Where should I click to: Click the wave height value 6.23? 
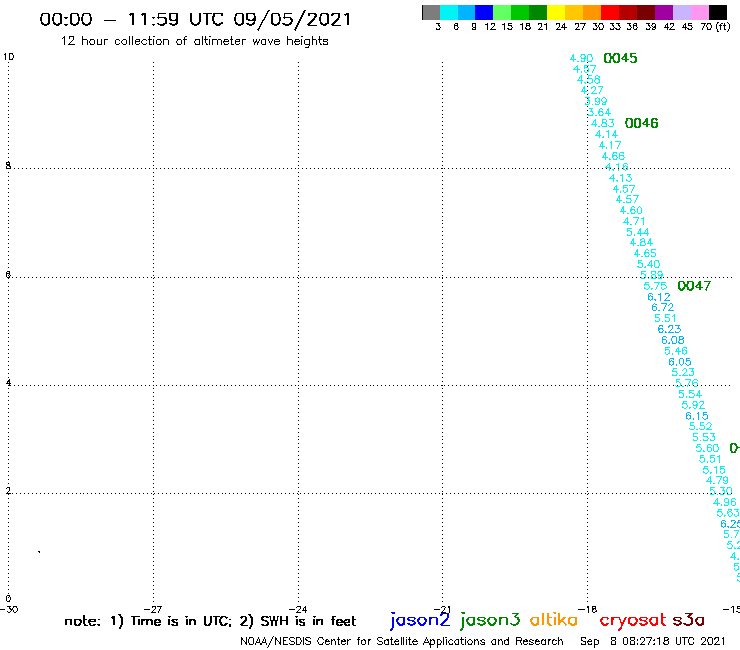(669, 329)
